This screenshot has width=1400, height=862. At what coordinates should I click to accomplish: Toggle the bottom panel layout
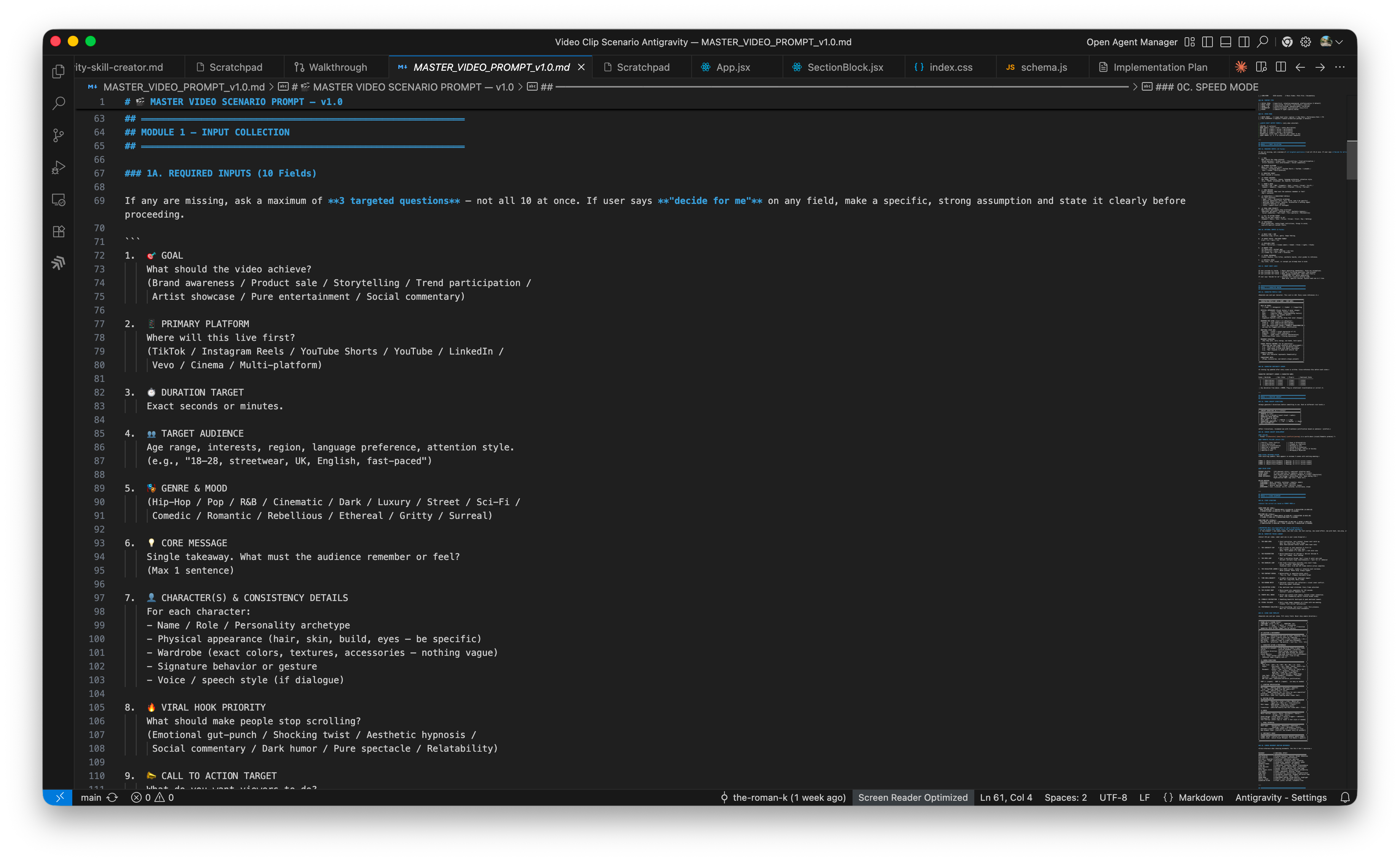pos(1225,41)
